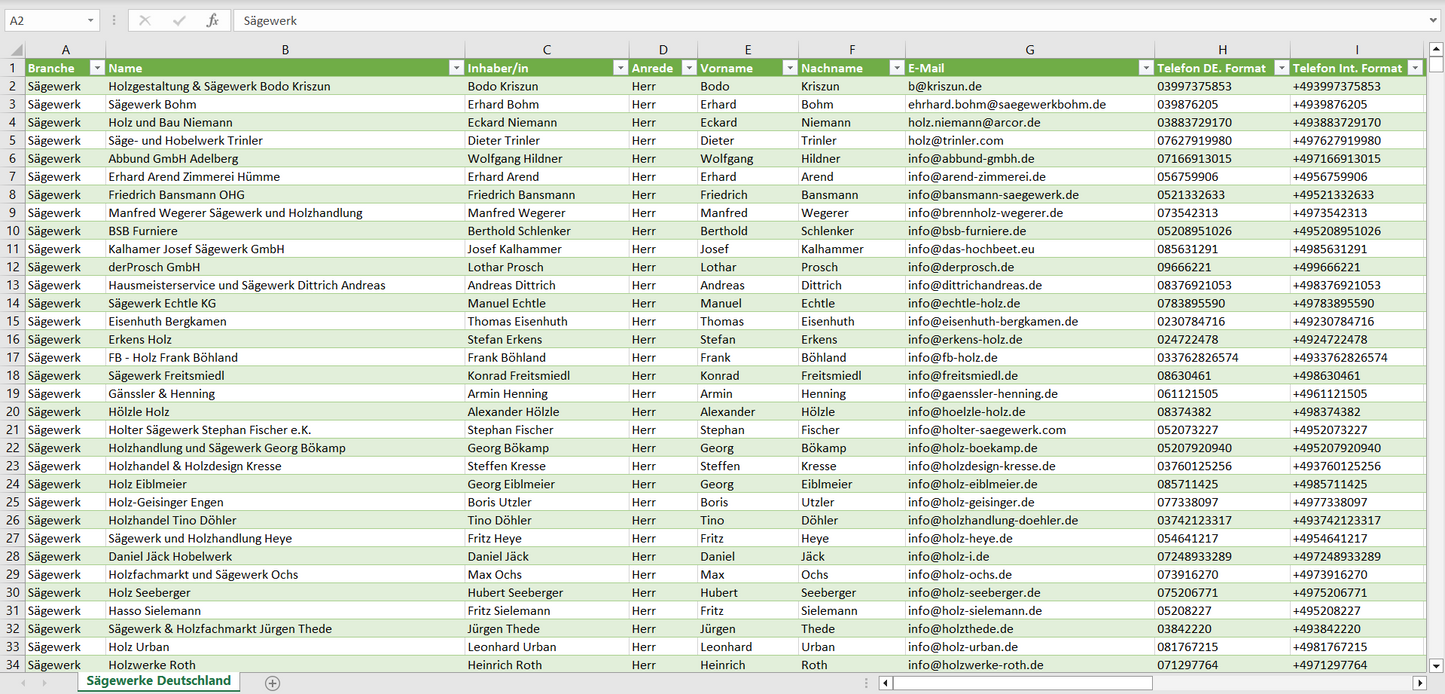Open the Branche column filter dropdown
The height and width of the screenshot is (694, 1445).
tap(97, 68)
